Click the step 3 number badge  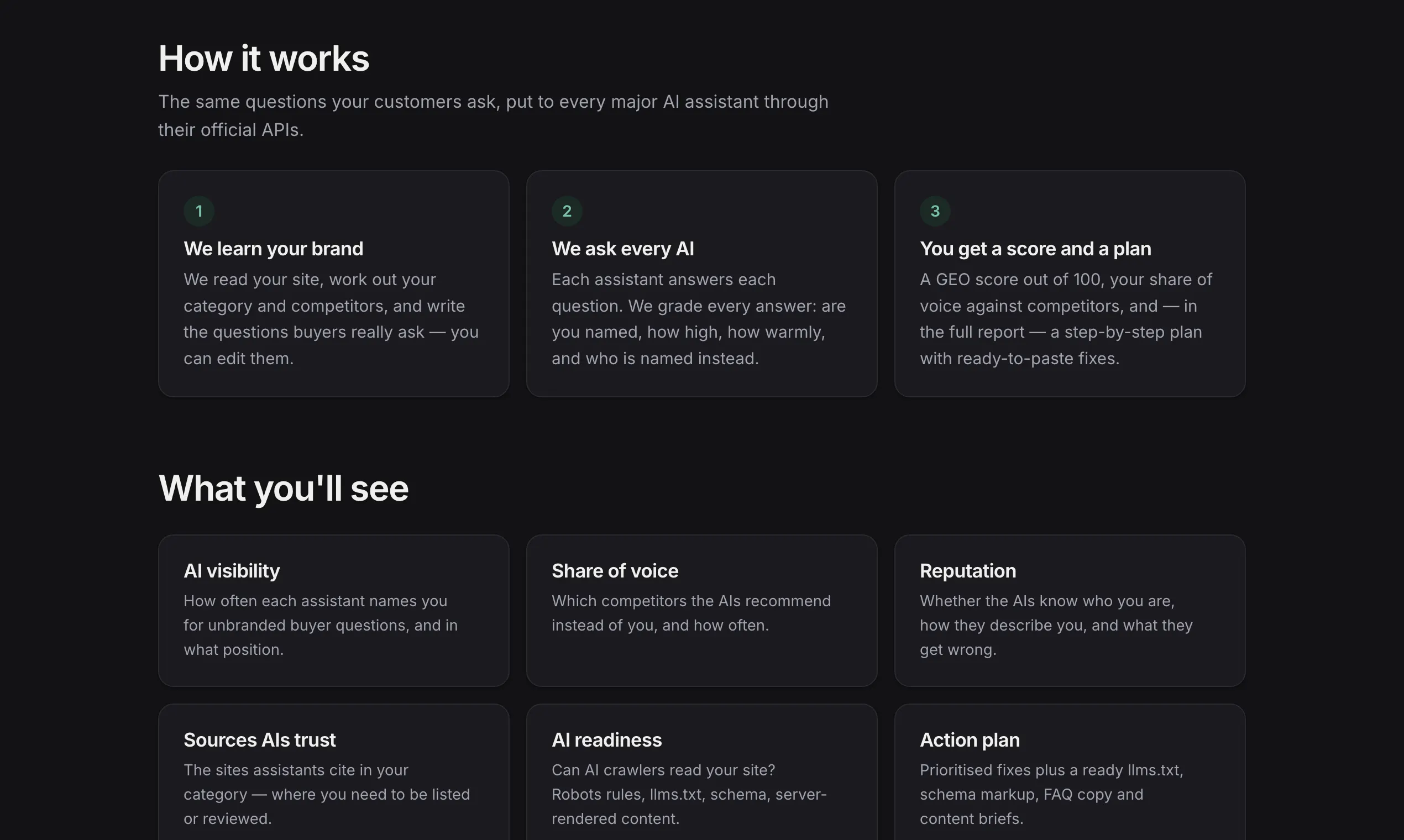[935, 211]
